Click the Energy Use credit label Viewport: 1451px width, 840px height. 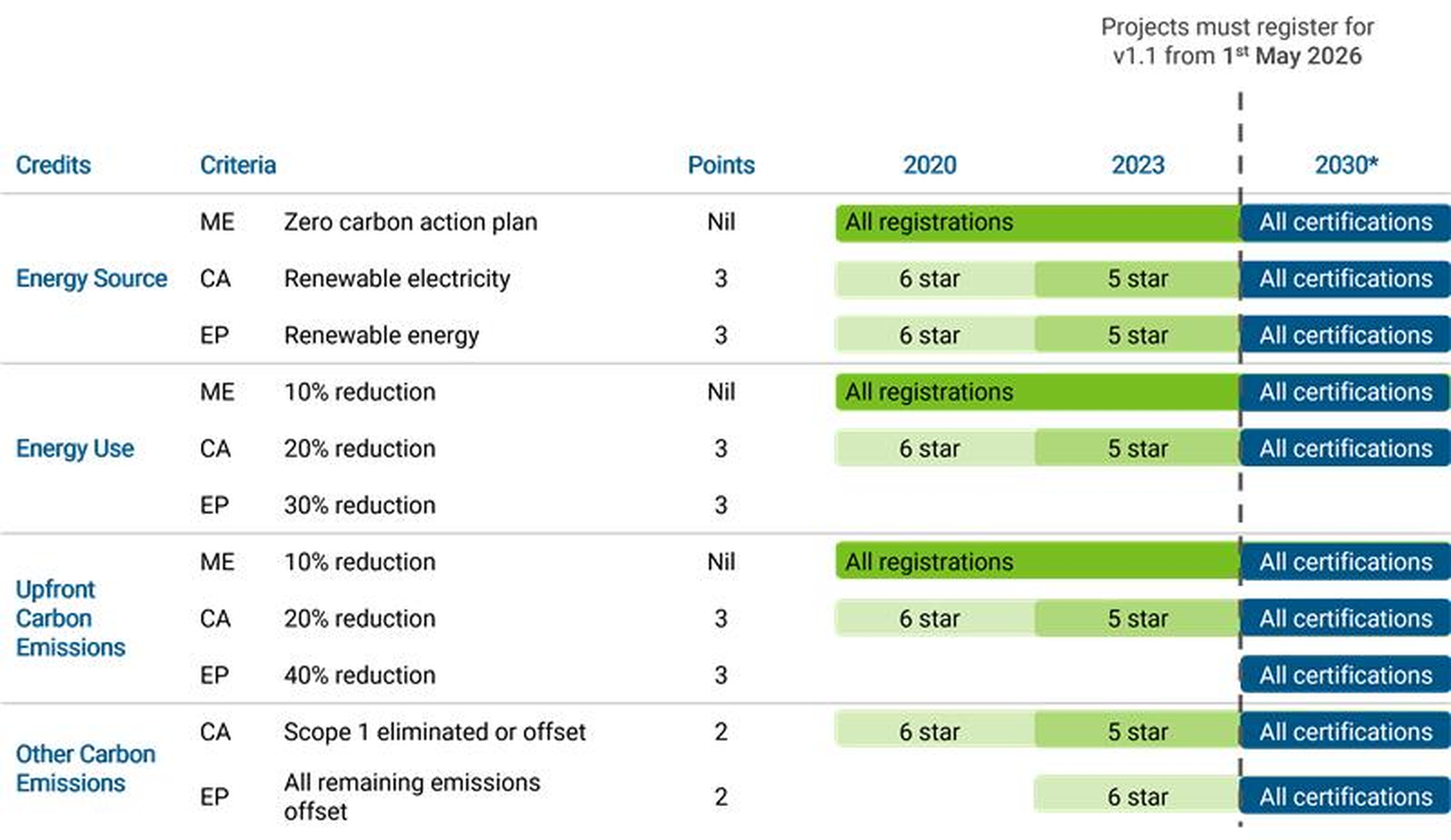(75, 448)
